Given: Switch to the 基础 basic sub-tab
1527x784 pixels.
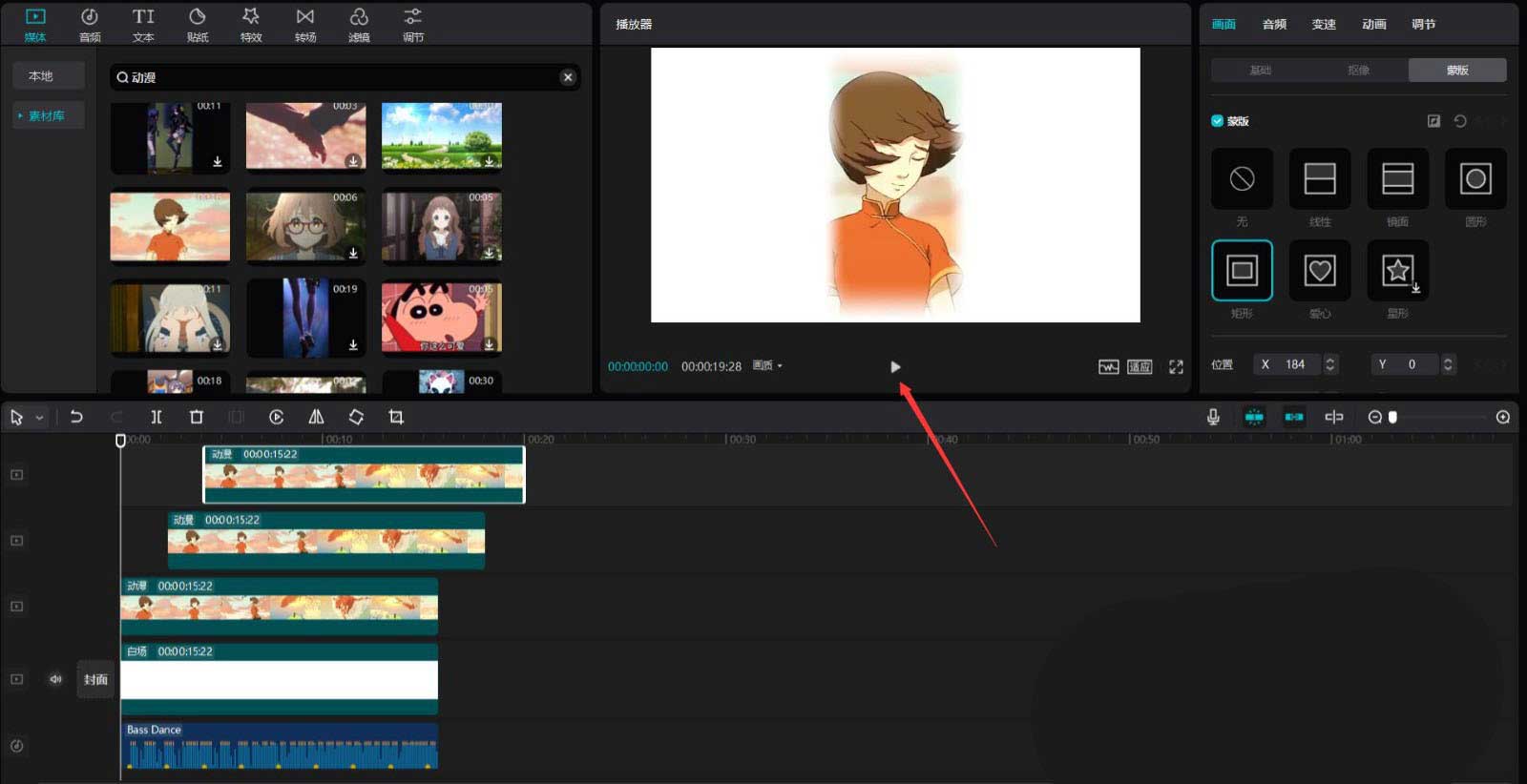Looking at the screenshot, I should click(x=1260, y=70).
